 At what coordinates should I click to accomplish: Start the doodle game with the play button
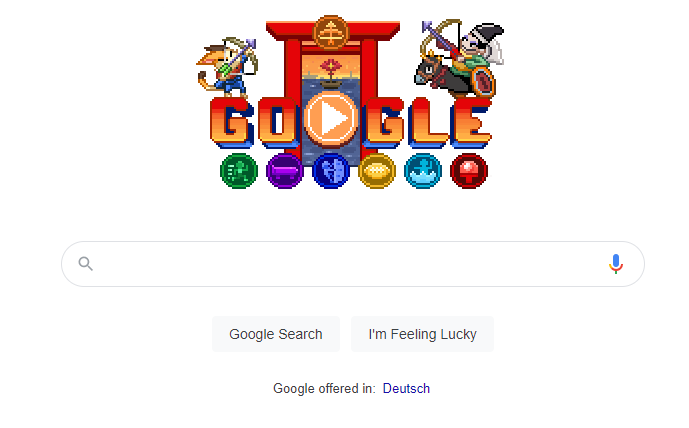click(x=330, y=119)
